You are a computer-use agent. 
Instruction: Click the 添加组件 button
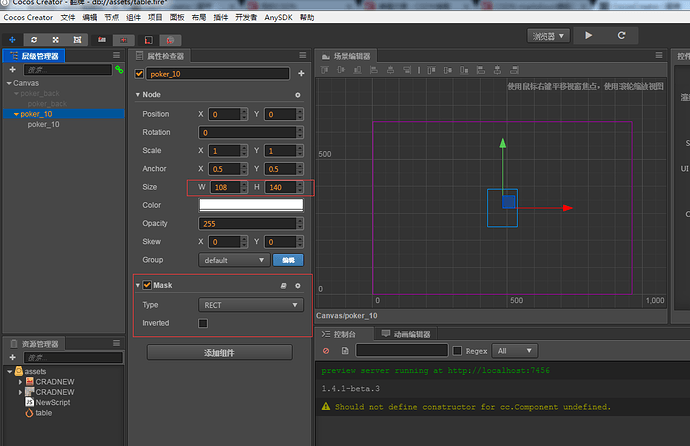(219, 353)
